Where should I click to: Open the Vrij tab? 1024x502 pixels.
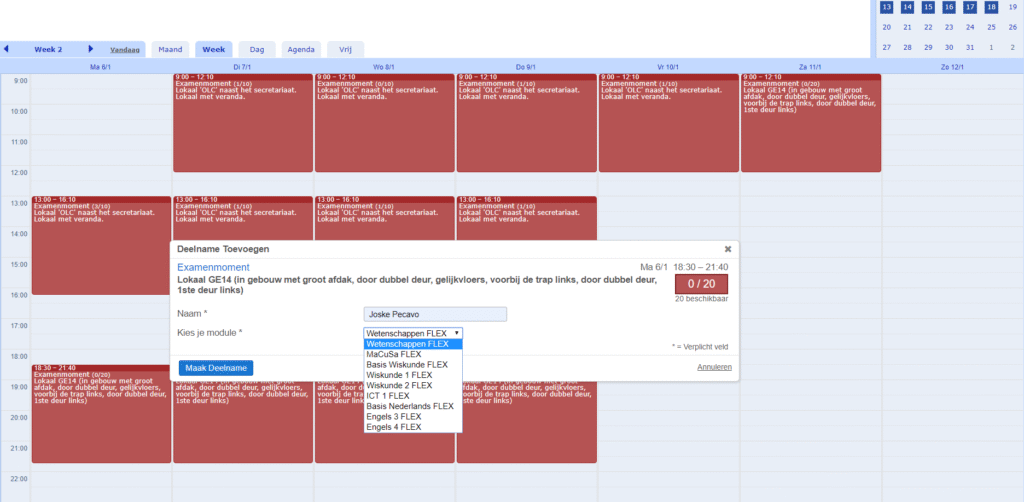pyautogui.click(x=345, y=49)
